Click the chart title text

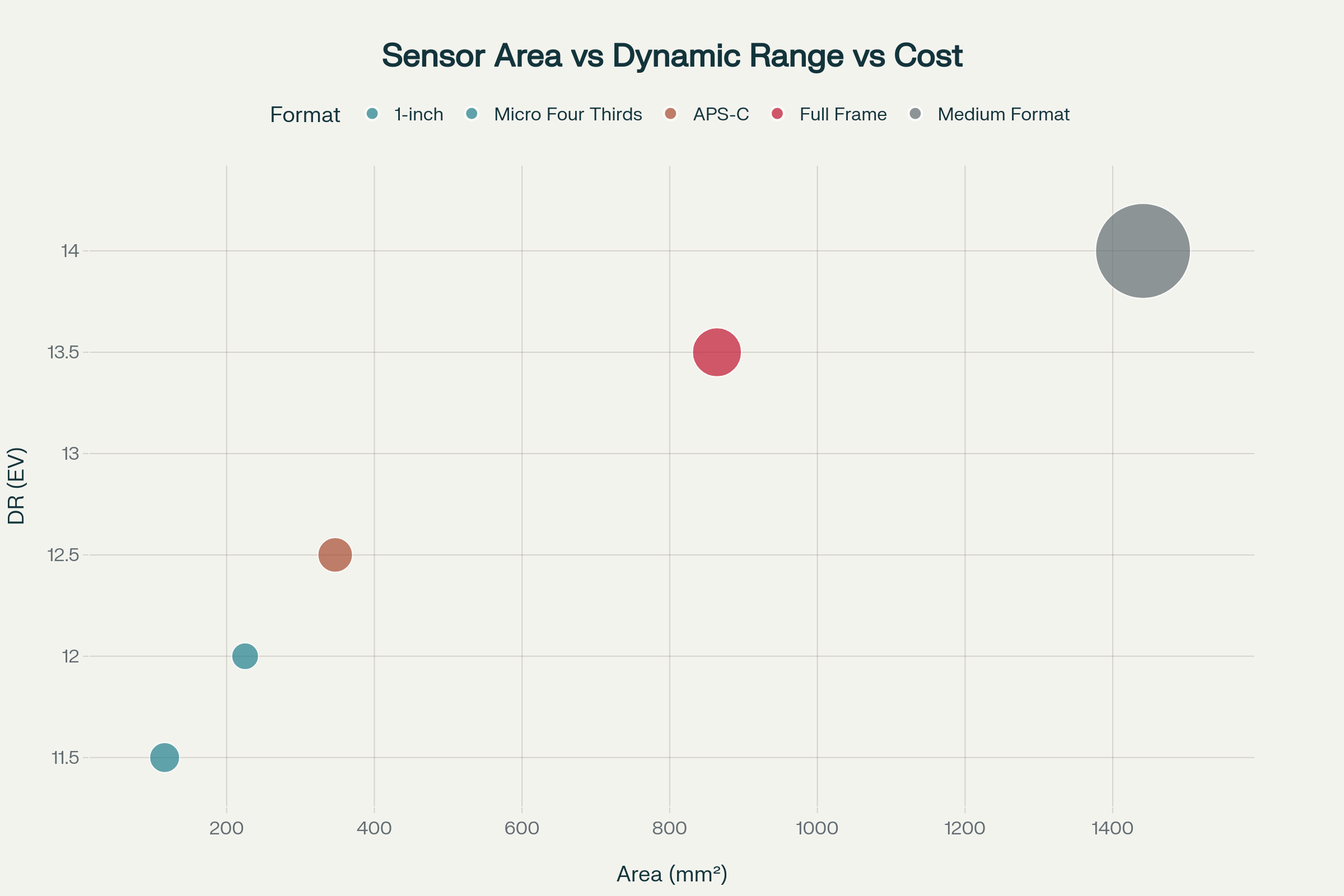click(672, 55)
